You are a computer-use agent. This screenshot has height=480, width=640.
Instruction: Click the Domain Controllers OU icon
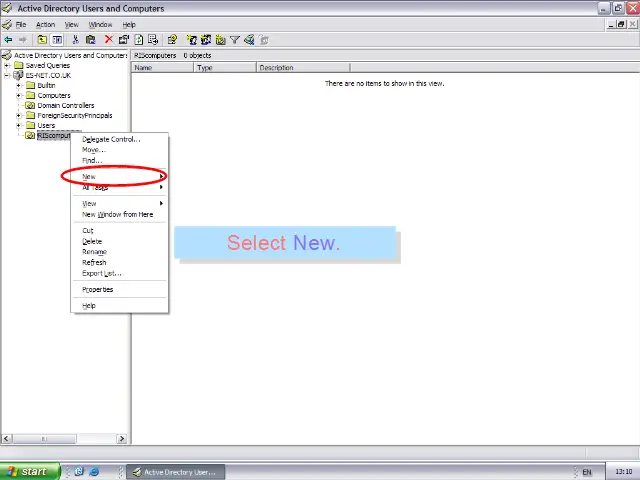tap(30, 105)
